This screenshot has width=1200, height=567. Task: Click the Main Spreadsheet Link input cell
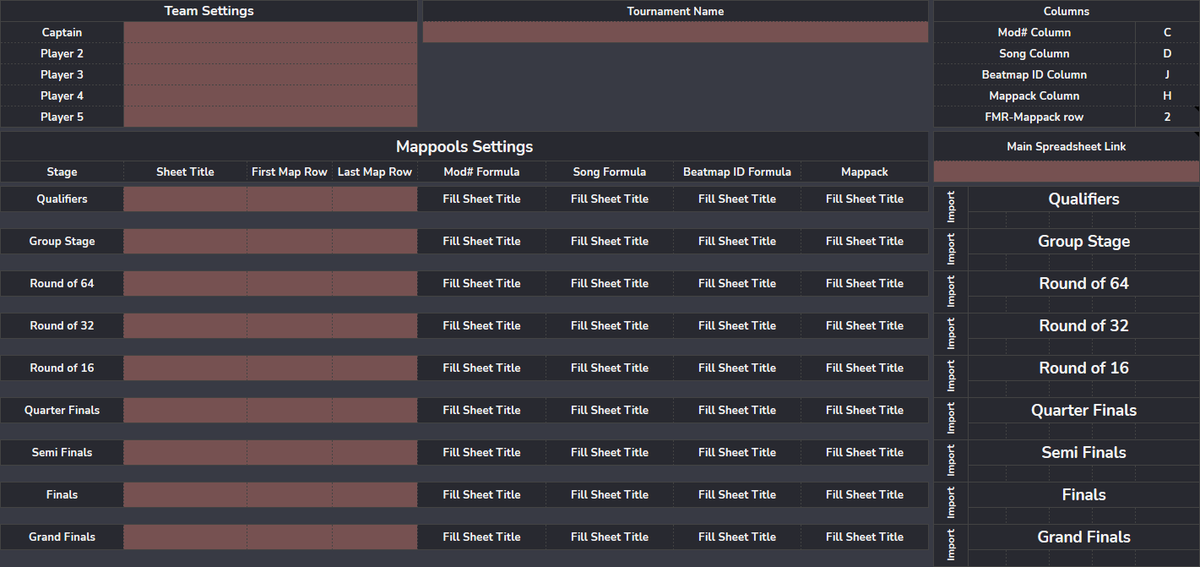1066,171
